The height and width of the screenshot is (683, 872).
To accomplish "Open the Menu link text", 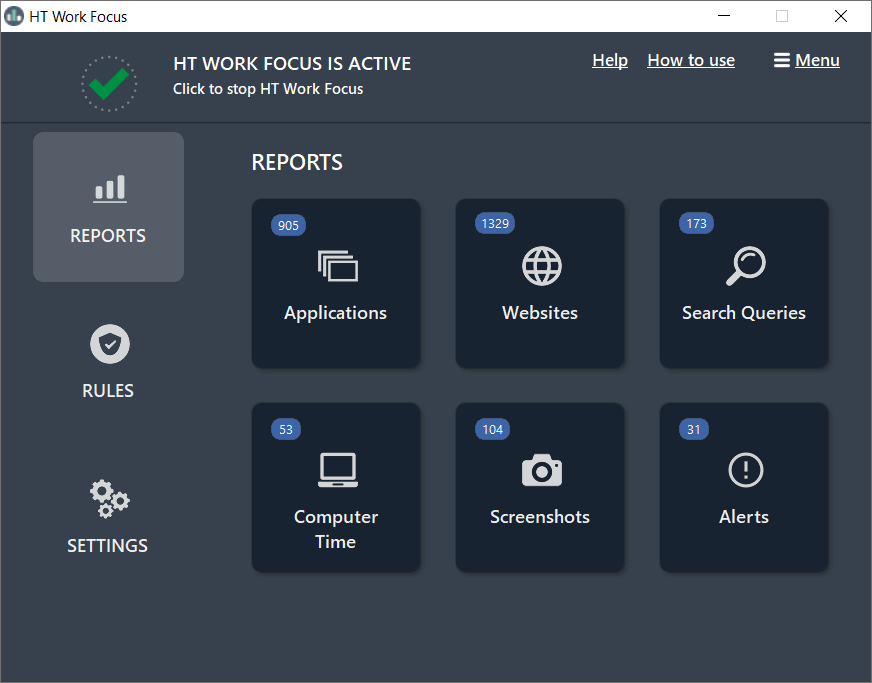I will (x=817, y=60).
